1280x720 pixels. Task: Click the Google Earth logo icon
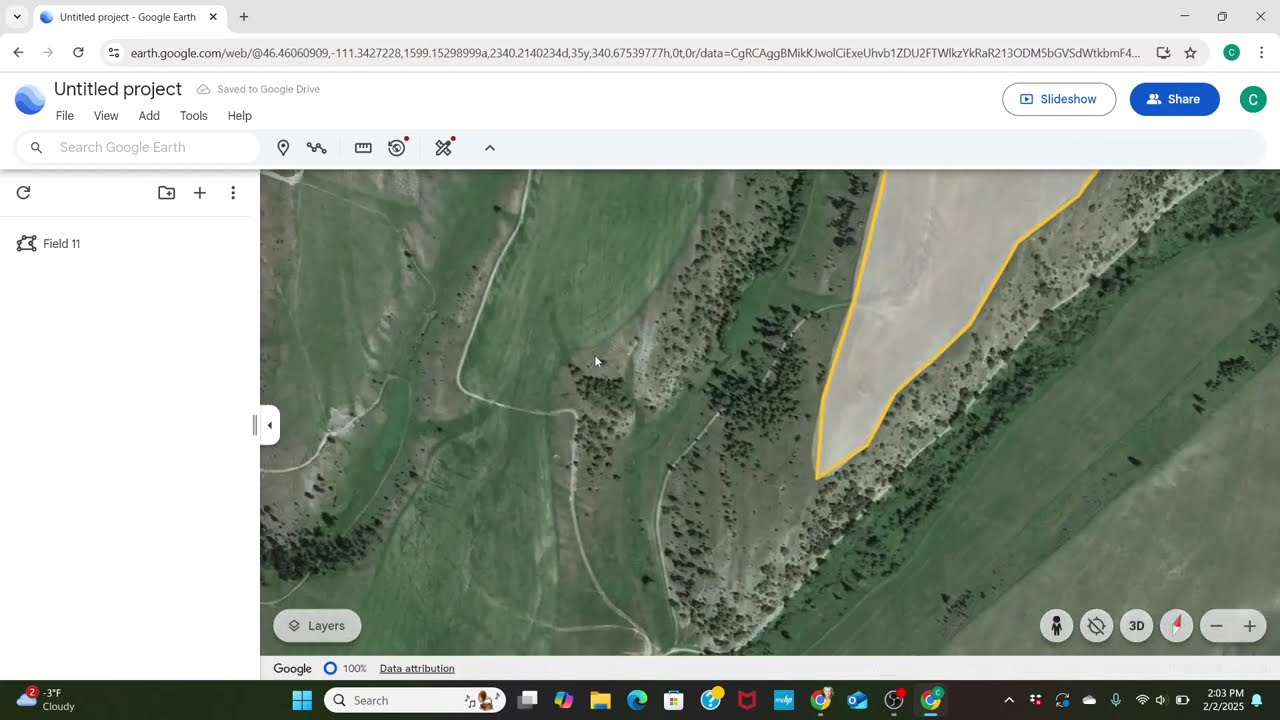(30, 99)
